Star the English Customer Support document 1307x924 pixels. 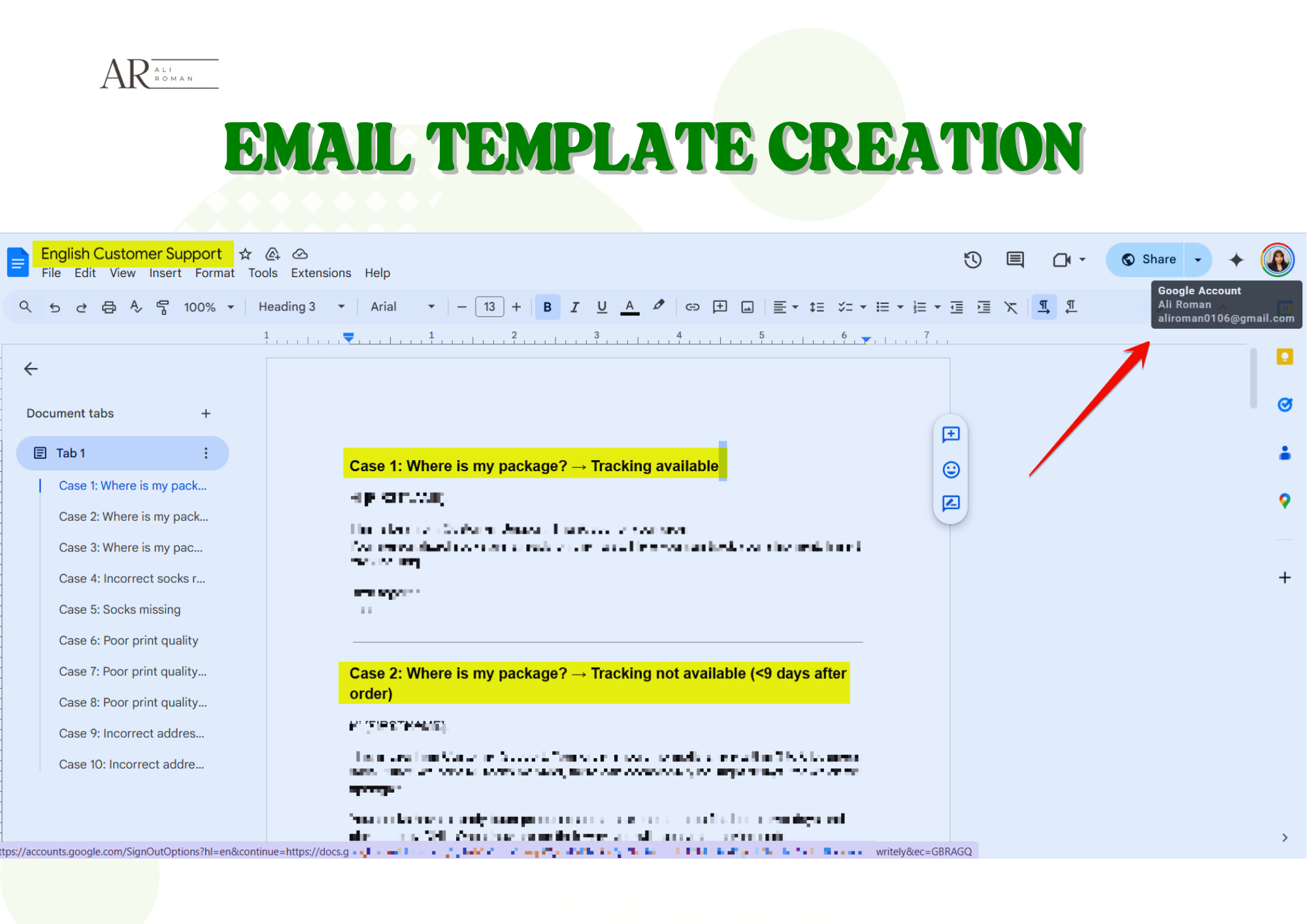point(245,254)
